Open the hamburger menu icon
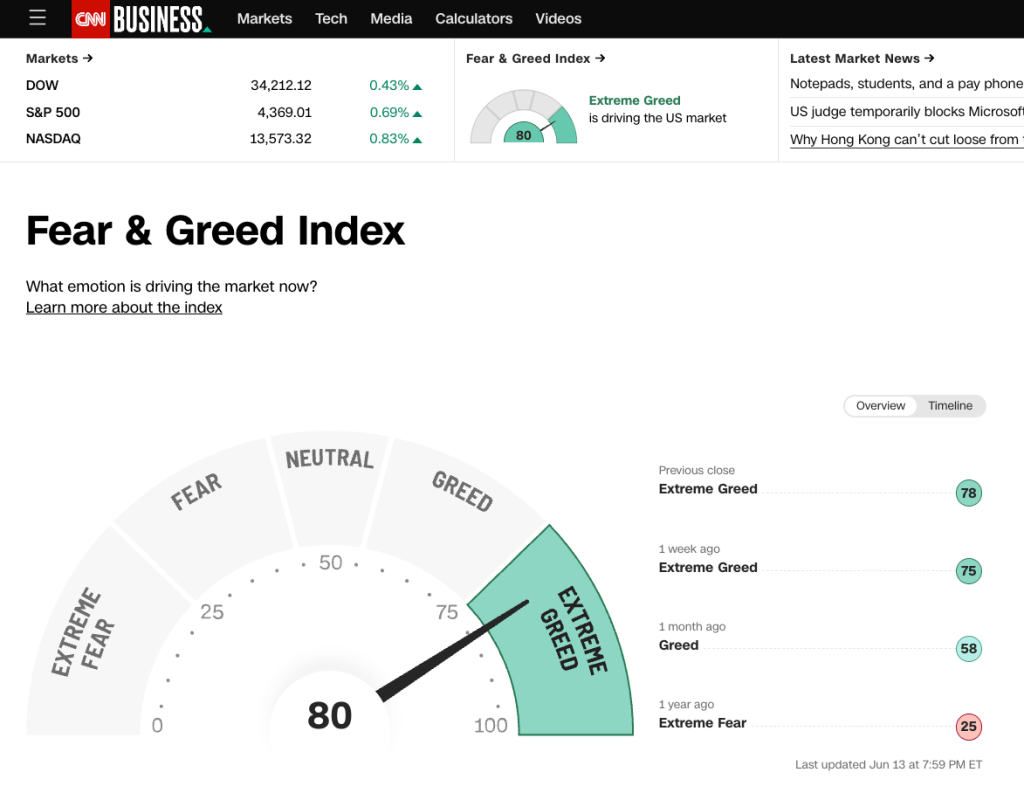The width and height of the screenshot is (1024, 800). pyautogui.click(x=37, y=18)
